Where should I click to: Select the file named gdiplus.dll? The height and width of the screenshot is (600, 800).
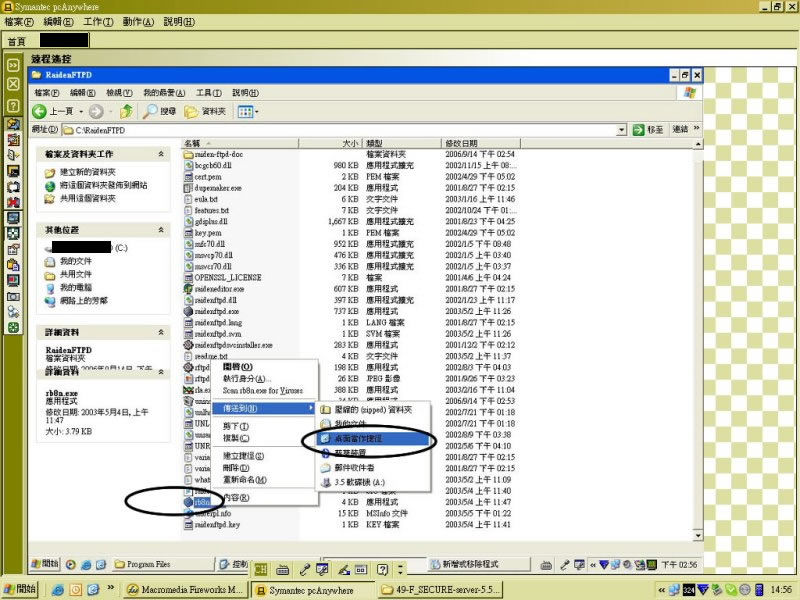211,221
